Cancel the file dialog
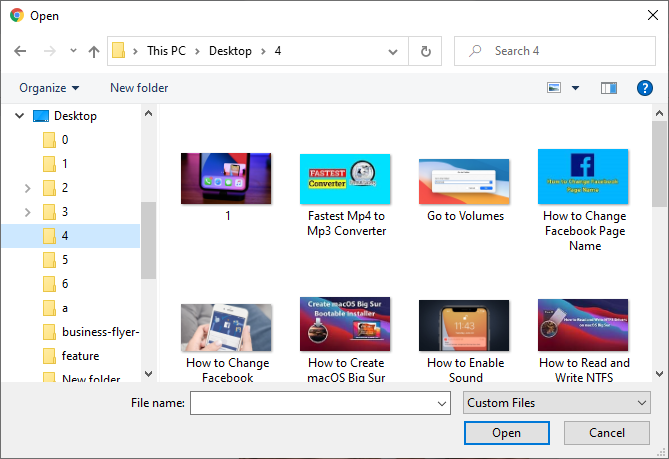This screenshot has width=669, height=459. 607,433
